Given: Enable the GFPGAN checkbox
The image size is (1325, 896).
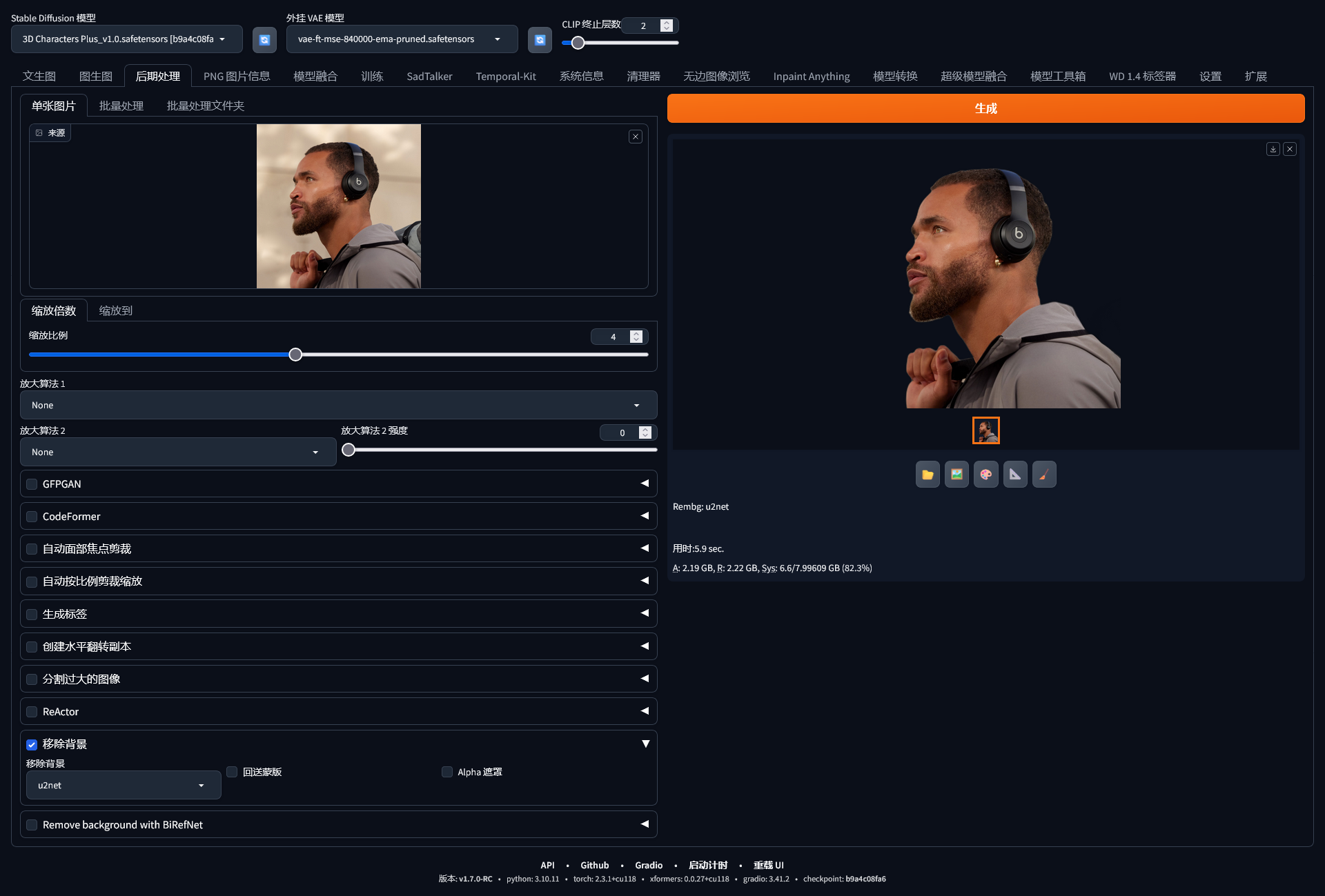Looking at the screenshot, I should 32,484.
